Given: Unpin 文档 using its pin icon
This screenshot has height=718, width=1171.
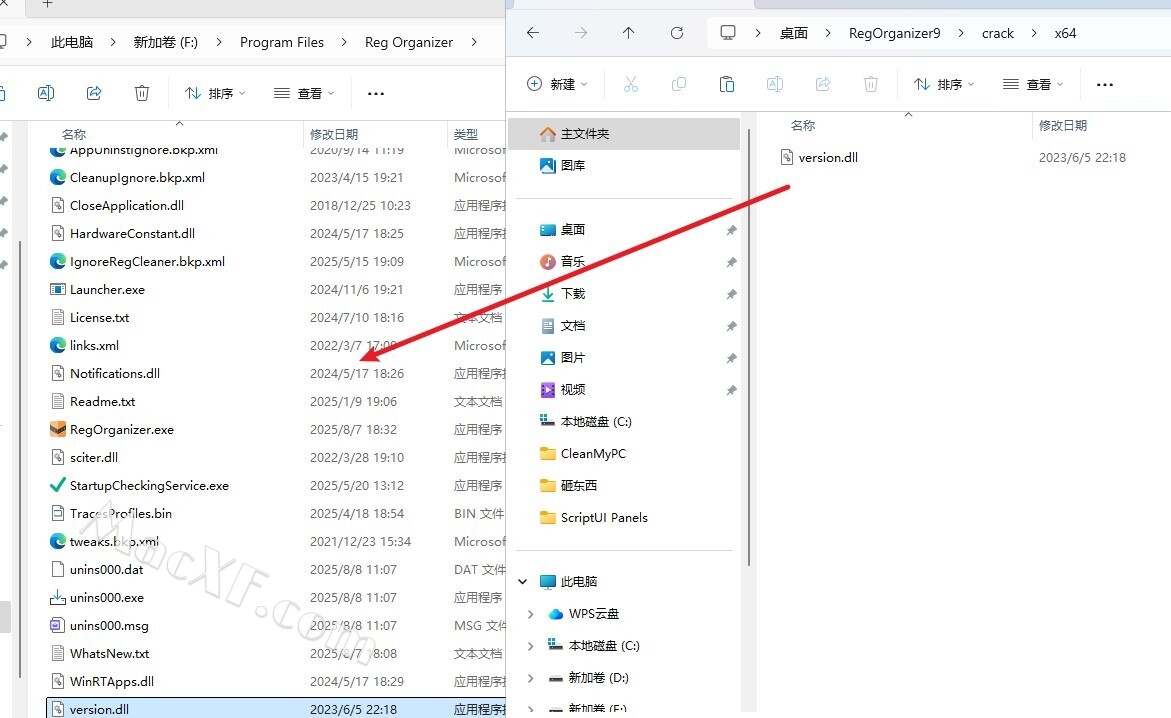Looking at the screenshot, I should pos(731,326).
